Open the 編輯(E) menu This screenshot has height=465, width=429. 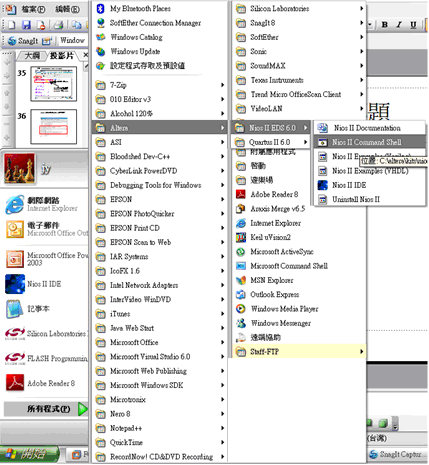[68, 9]
